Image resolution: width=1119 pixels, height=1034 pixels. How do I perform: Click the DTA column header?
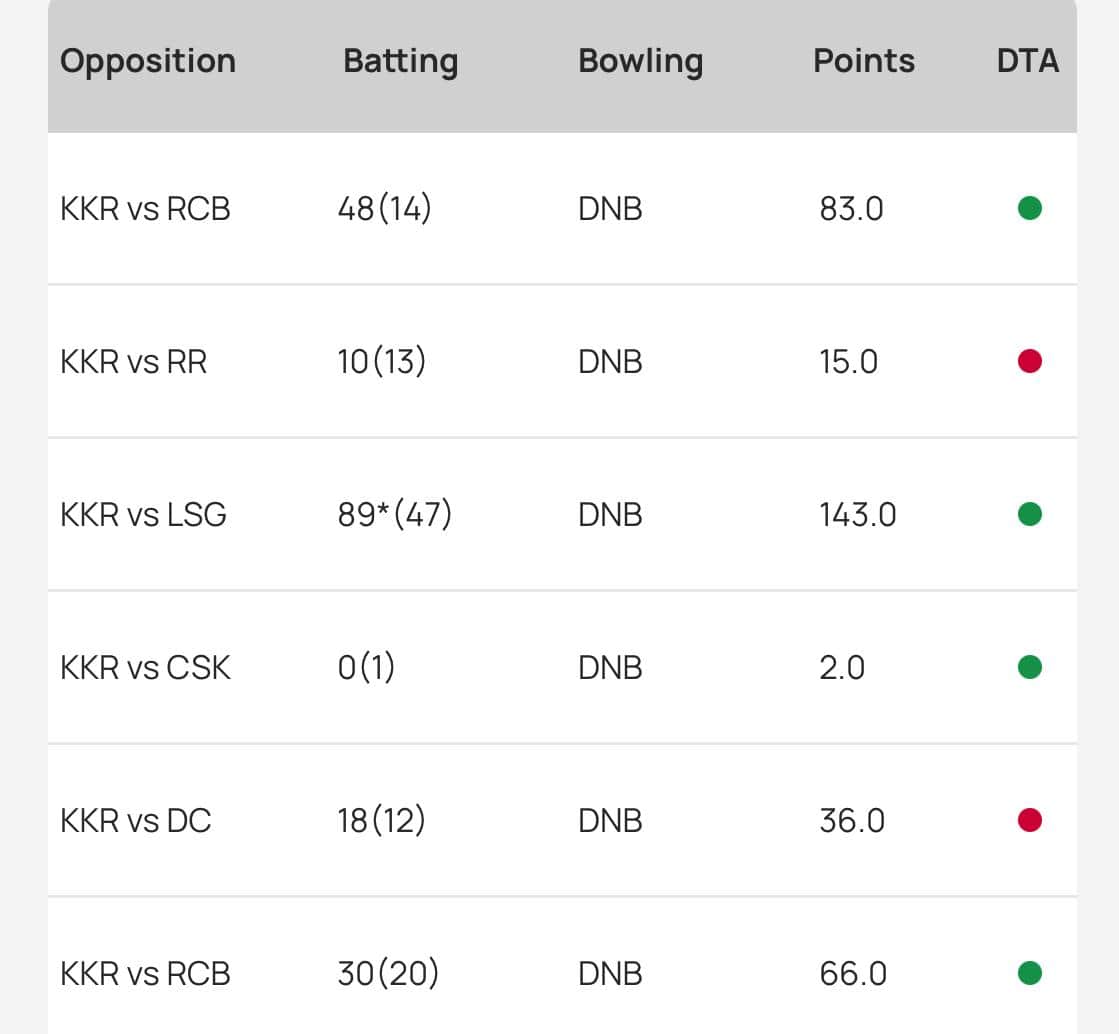(x=1028, y=61)
